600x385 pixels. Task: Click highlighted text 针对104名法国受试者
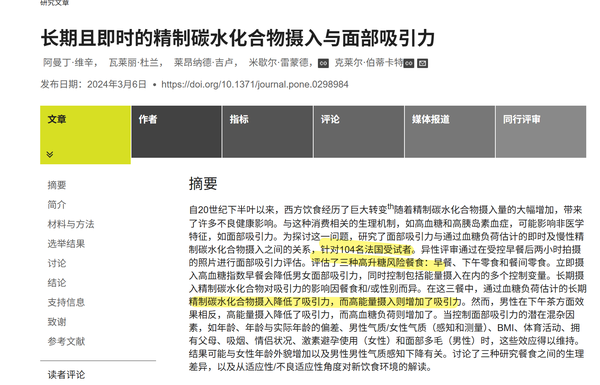point(366,250)
